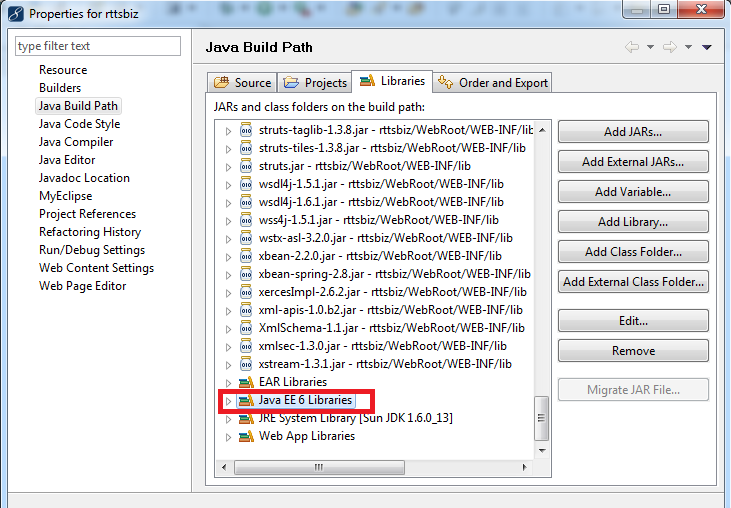Click the JRE System Library icon

[246, 418]
